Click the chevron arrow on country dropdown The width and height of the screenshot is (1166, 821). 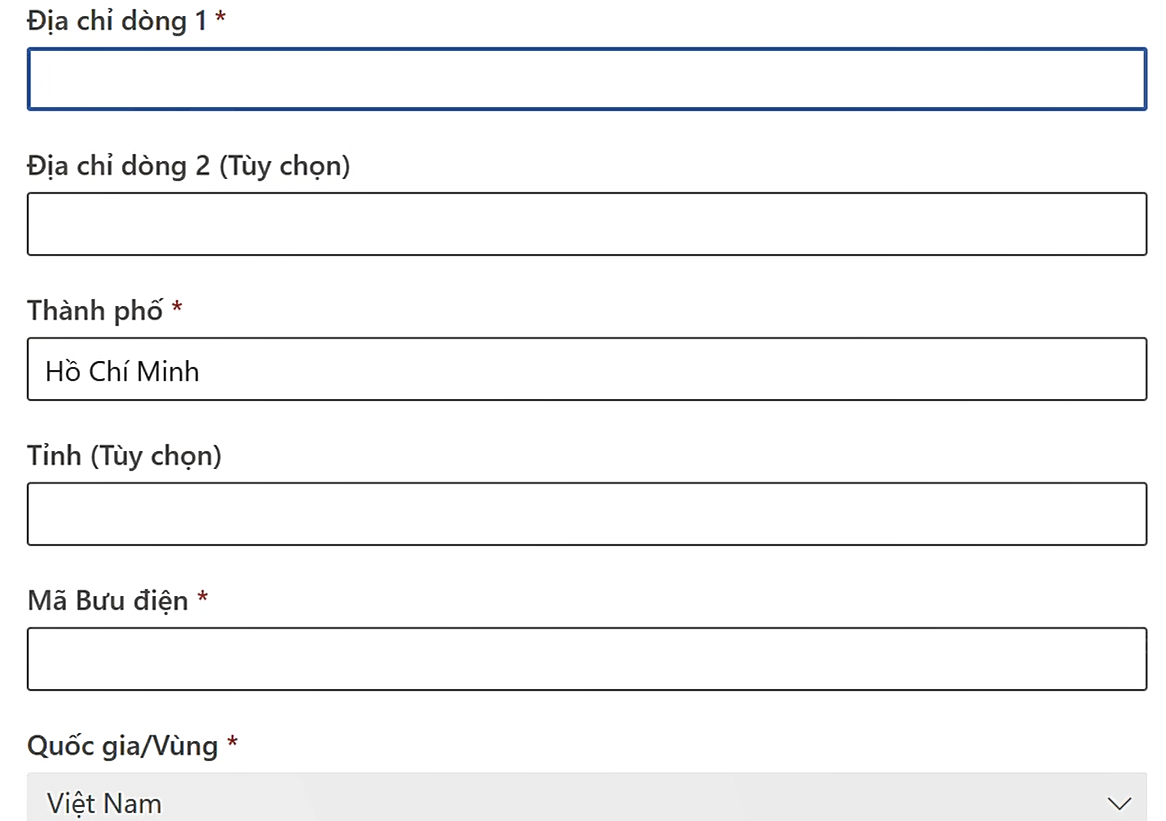click(x=1119, y=803)
